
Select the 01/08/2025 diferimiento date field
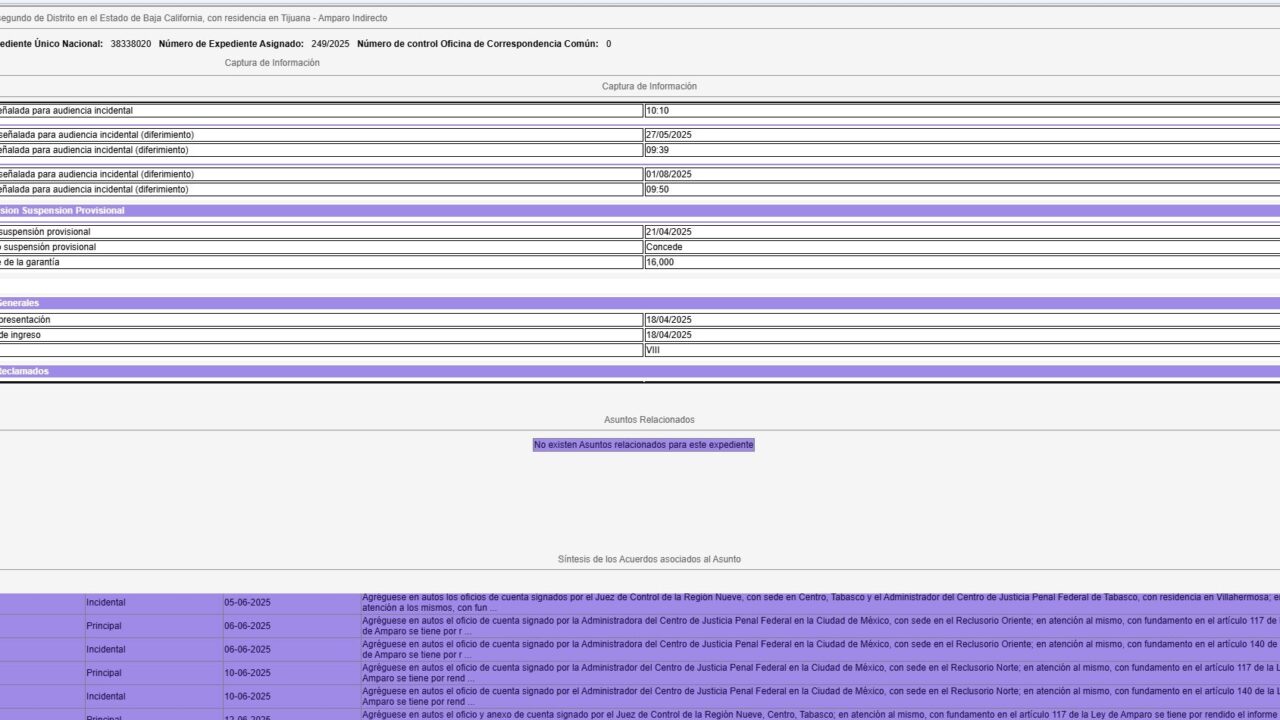tap(960, 174)
